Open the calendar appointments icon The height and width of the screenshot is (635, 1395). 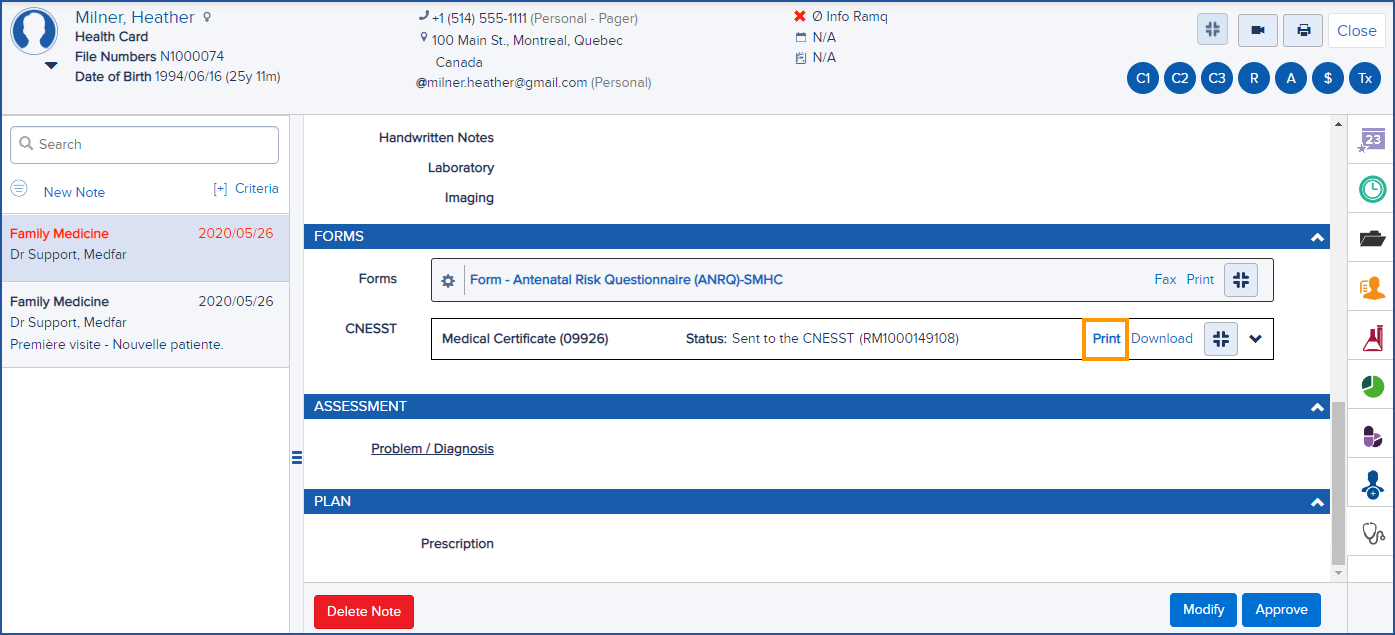1371,140
